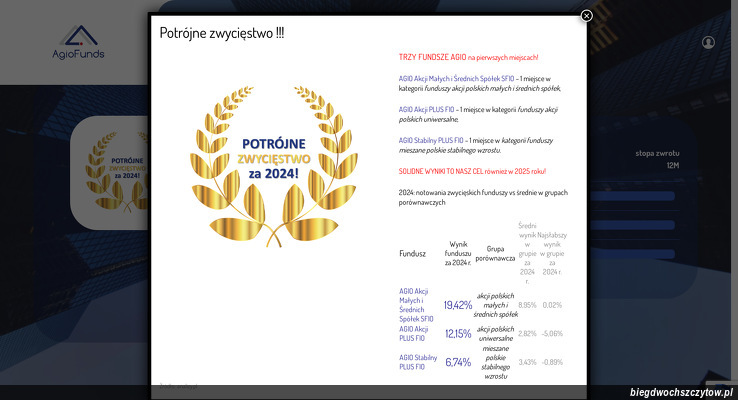Open the AgioFunds logo homepage link
Viewport: 738px width, 400px height.
click(x=78, y=42)
